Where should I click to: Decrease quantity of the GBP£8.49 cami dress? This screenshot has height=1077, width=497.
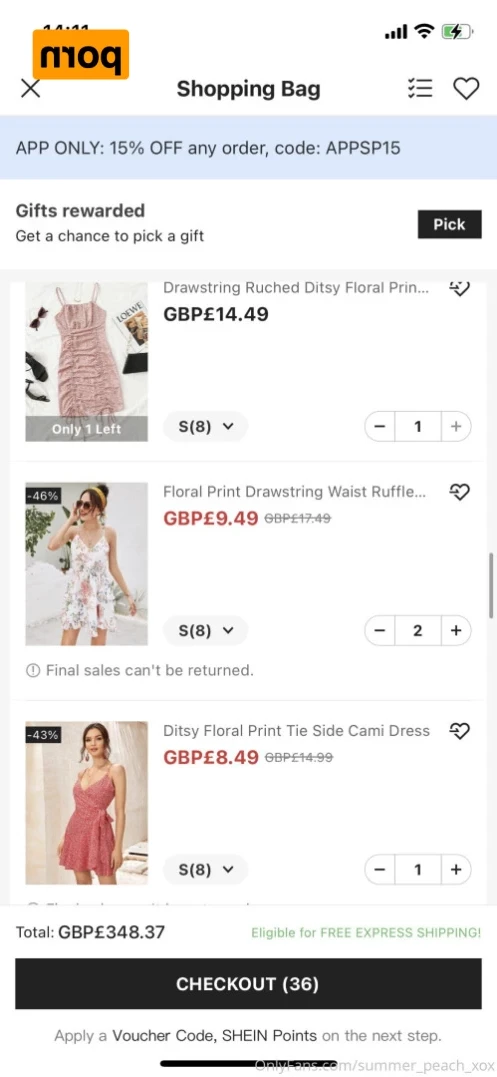[x=380, y=870]
